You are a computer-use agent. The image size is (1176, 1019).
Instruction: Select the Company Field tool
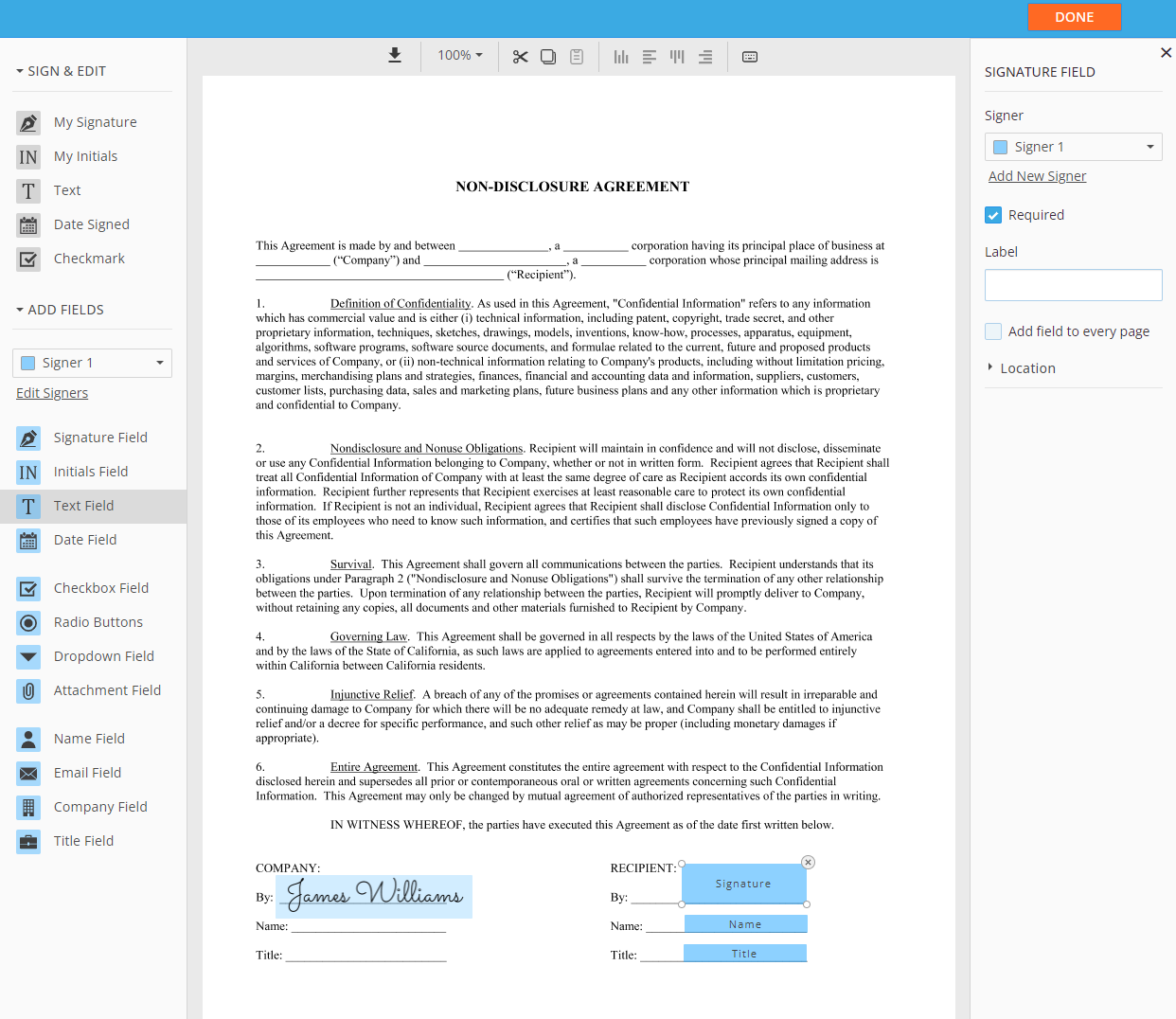click(99, 806)
